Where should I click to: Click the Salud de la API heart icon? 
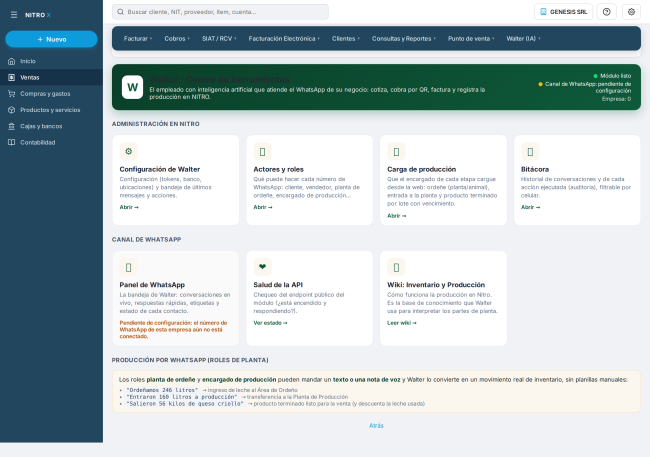pos(262,267)
